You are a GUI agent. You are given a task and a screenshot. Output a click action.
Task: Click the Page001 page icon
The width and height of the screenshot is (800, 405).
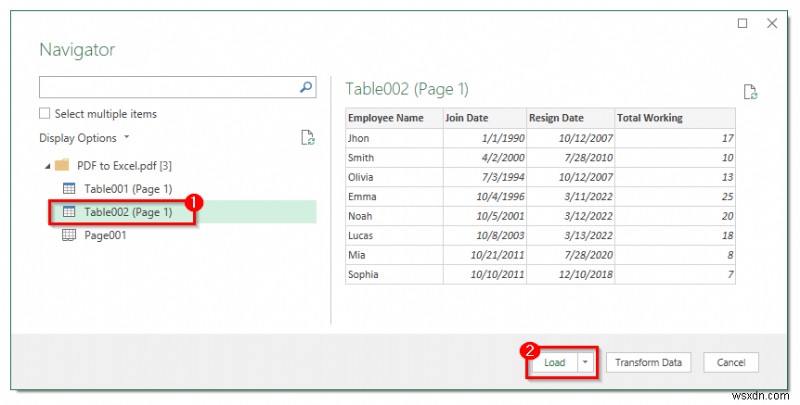pos(69,235)
